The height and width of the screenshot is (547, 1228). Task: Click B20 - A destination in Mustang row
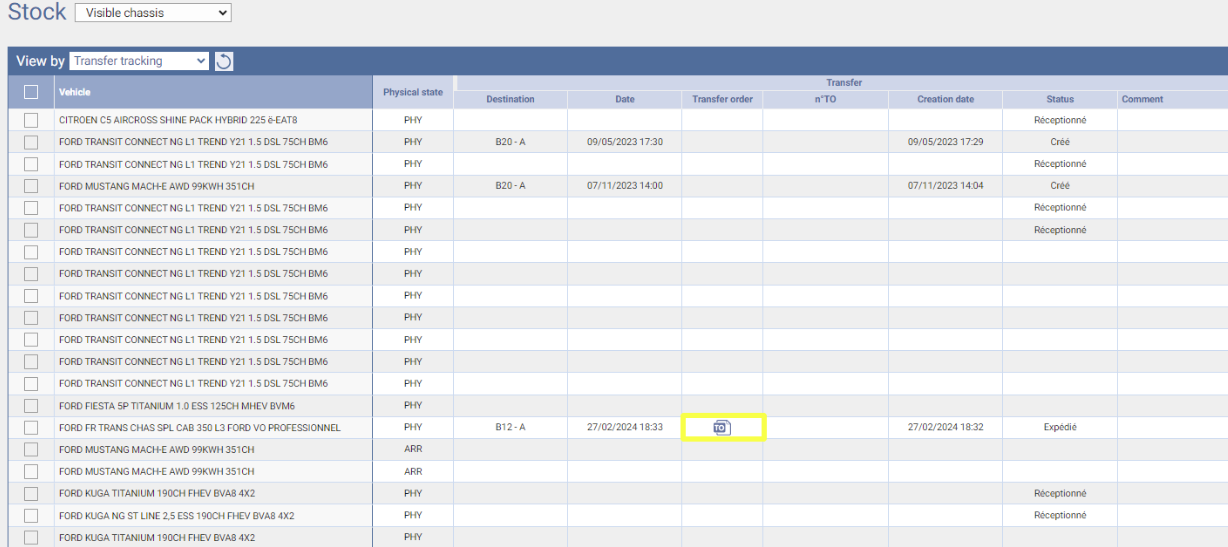(x=510, y=186)
